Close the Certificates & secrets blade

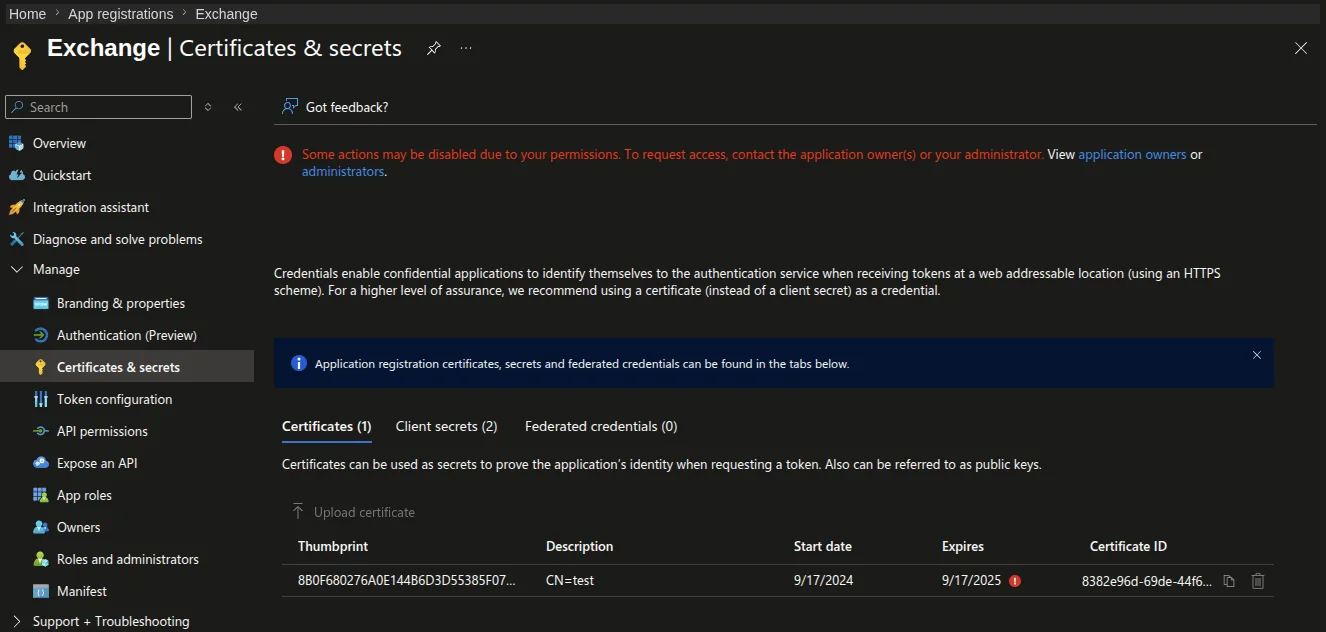click(1301, 48)
